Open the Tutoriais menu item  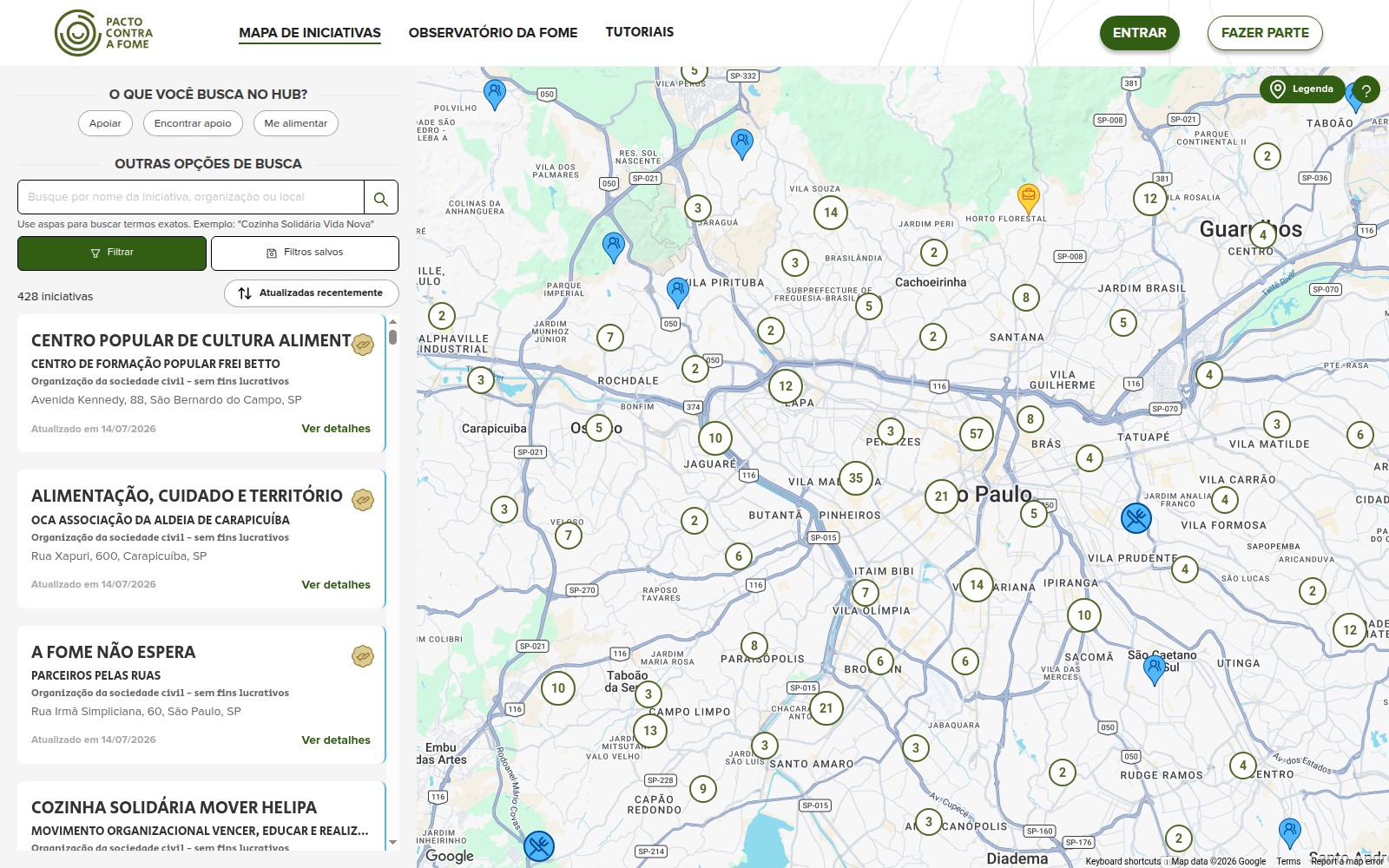pyautogui.click(x=640, y=32)
